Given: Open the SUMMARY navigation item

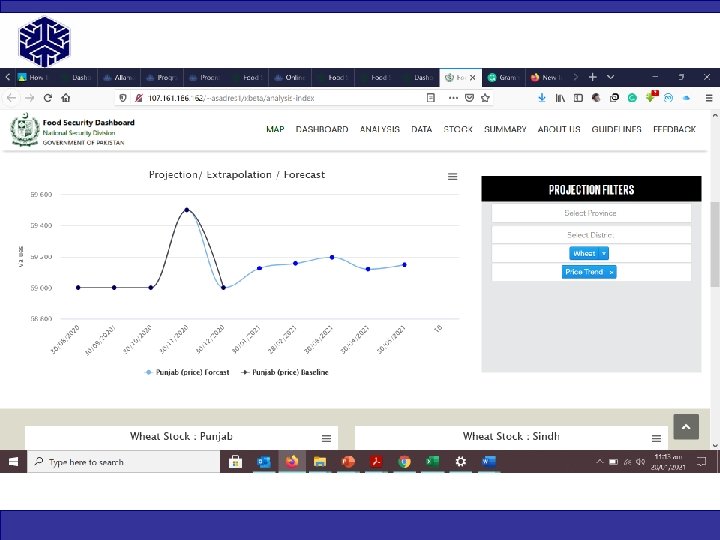Looking at the screenshot, I should click(505, 129).
